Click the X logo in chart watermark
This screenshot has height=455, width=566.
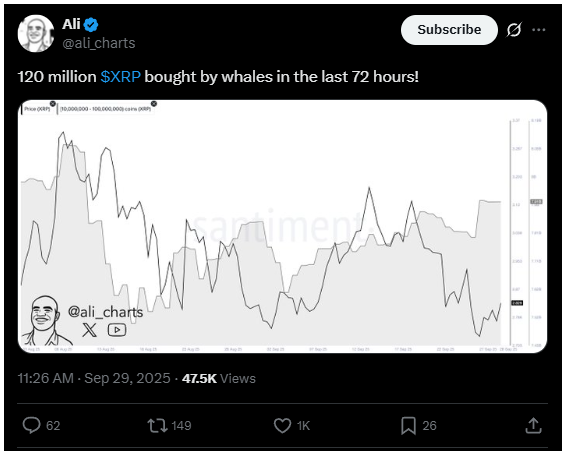coord(90,330)
